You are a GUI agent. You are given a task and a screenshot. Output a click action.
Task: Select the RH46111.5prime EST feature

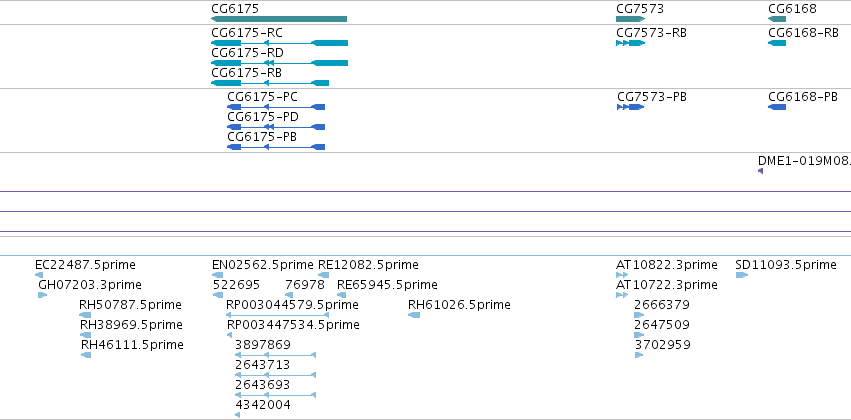pyautogui.click(x=86, y=355)
